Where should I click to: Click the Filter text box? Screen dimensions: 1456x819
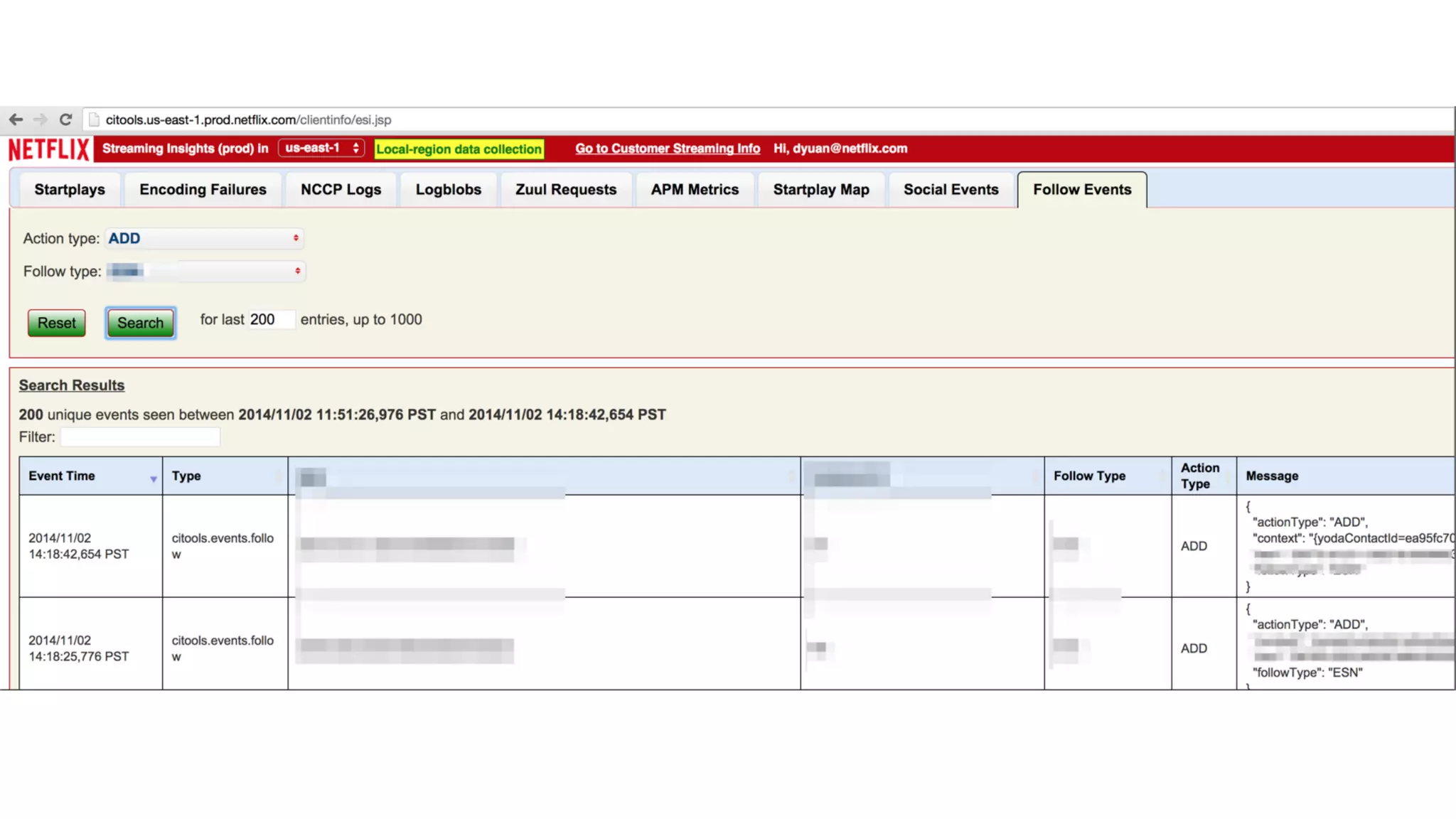(140, 437)
